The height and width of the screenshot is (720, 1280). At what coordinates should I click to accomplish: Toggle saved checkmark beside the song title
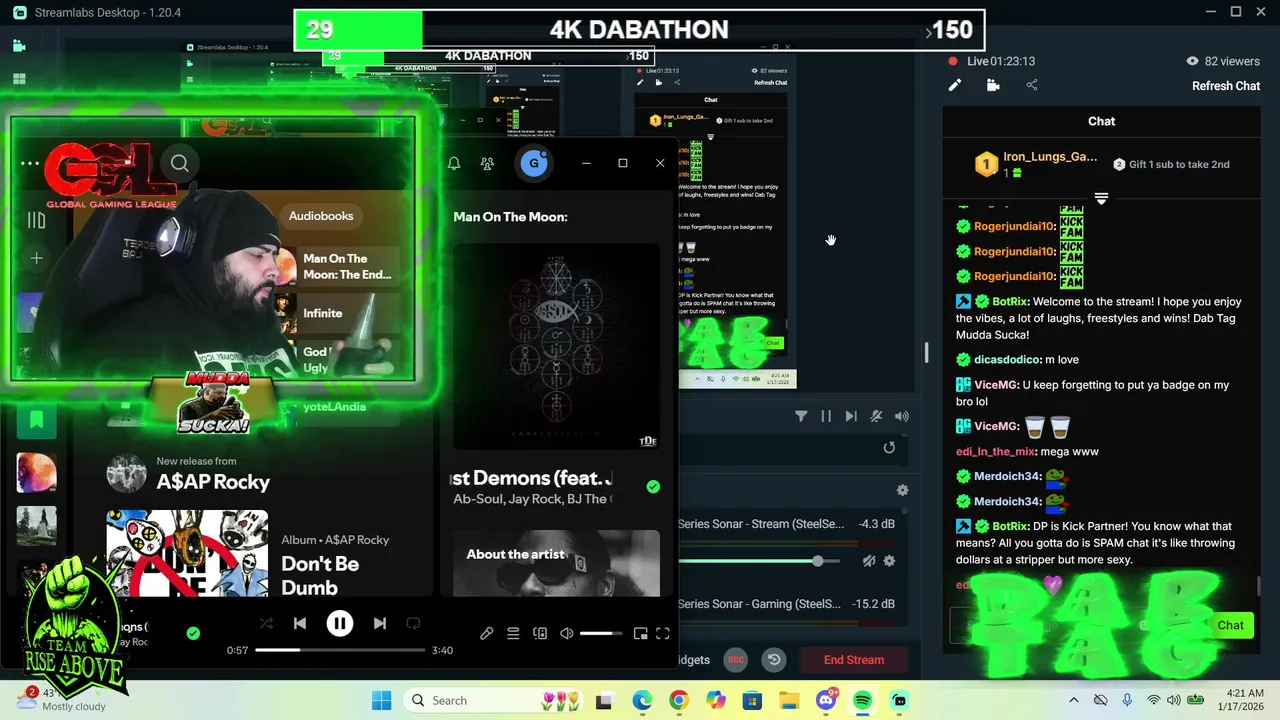tap(653, 487)
